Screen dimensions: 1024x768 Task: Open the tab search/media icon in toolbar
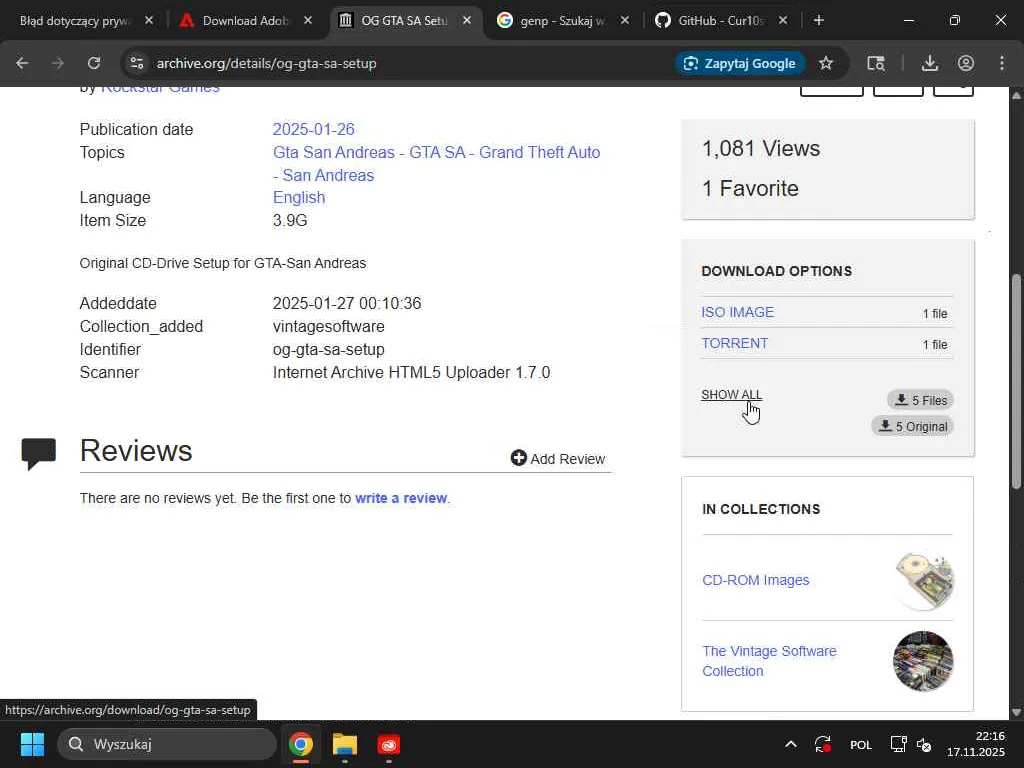pos(876,63)
